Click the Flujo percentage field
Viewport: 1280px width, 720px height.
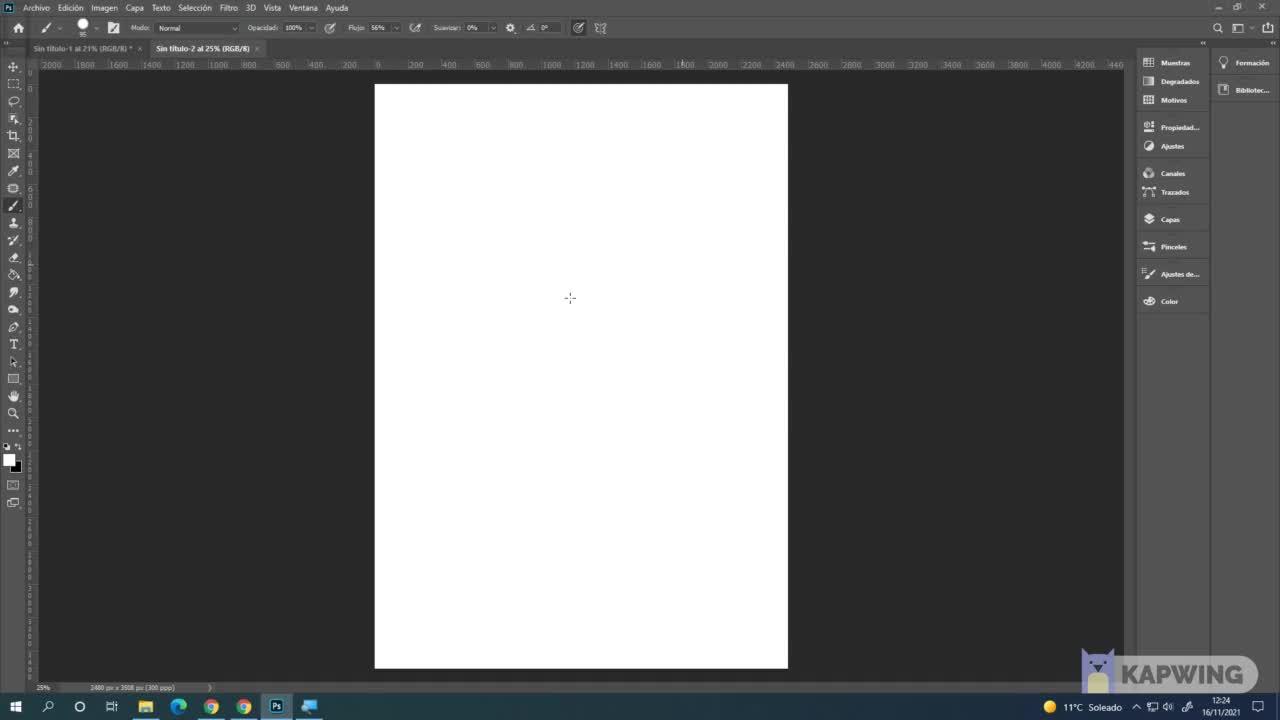(x=379, y=28)
